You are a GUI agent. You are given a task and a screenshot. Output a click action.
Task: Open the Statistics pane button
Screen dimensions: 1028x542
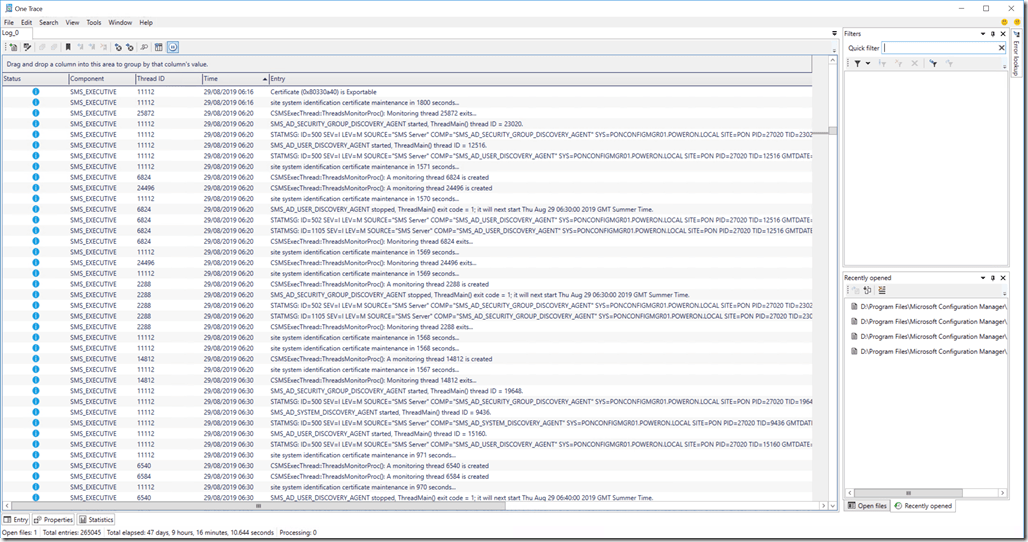tap(97, 520)
